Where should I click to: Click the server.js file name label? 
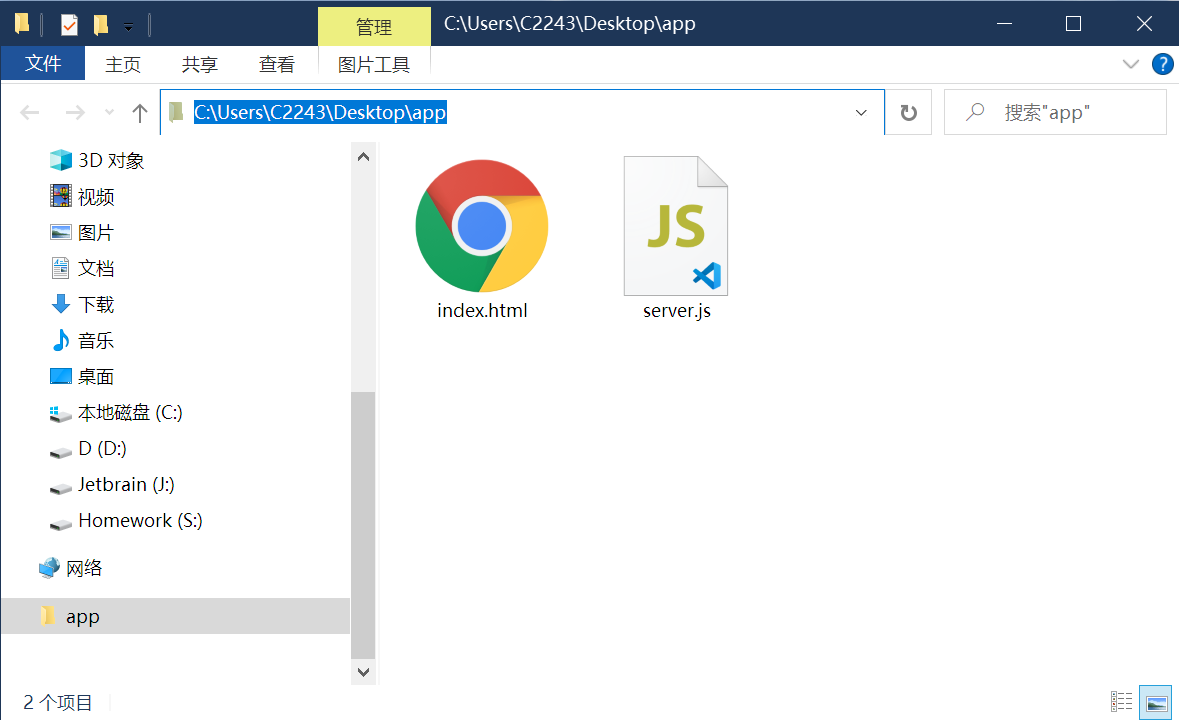[677, 310]
